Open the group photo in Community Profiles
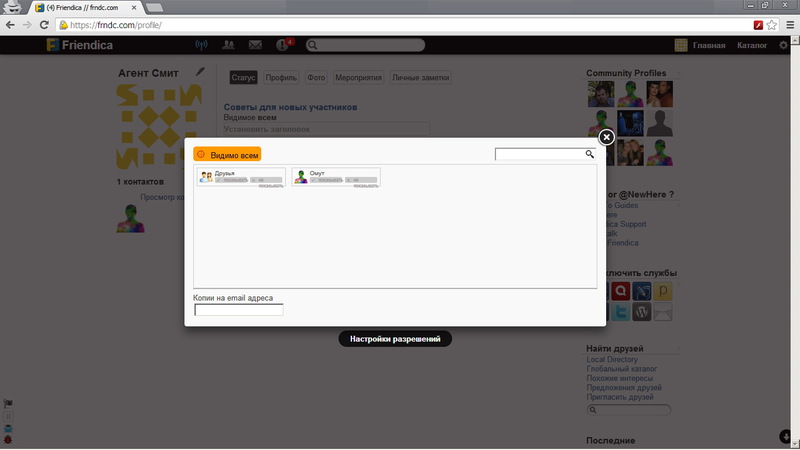 630,152
